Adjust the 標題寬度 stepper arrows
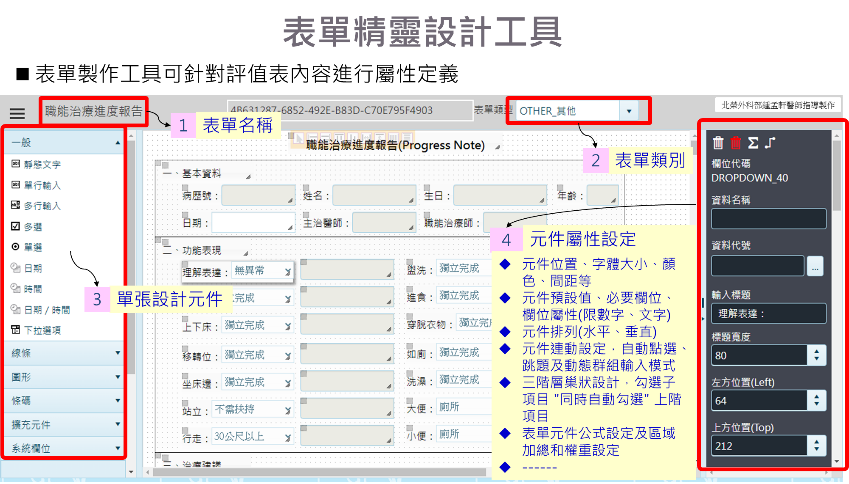The width and height of the screenshot is (849, 484). pos(817,355)
